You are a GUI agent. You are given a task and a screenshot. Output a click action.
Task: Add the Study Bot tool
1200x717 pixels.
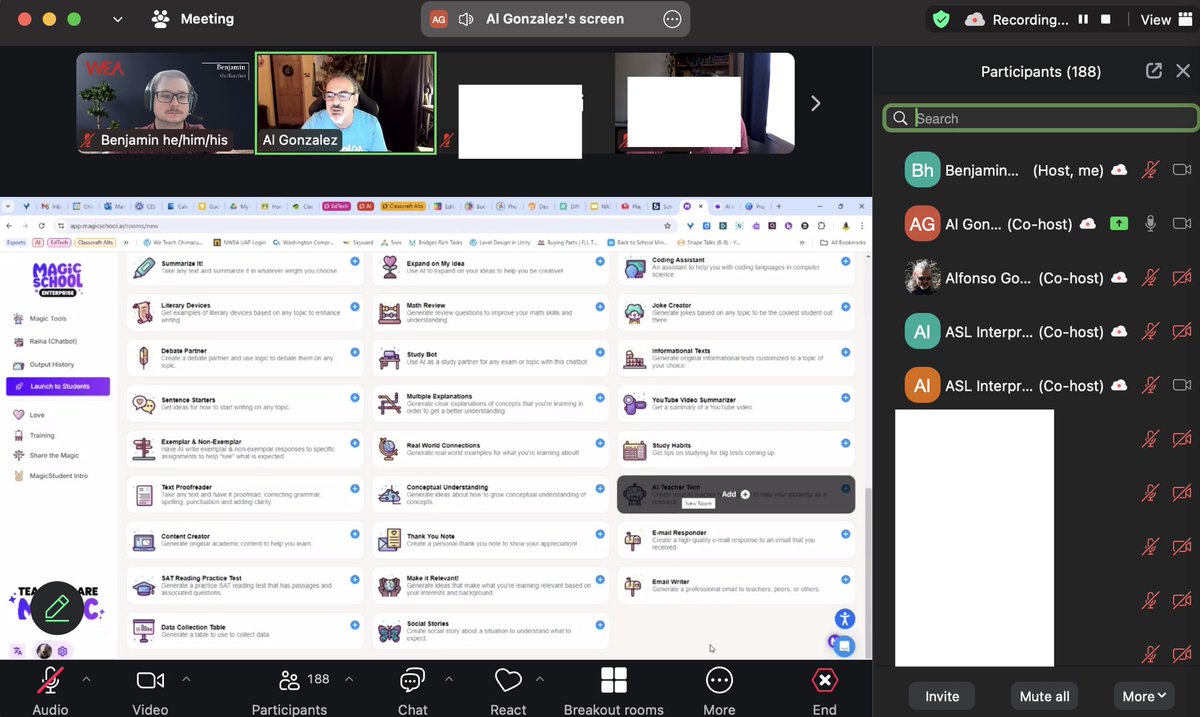600,352
